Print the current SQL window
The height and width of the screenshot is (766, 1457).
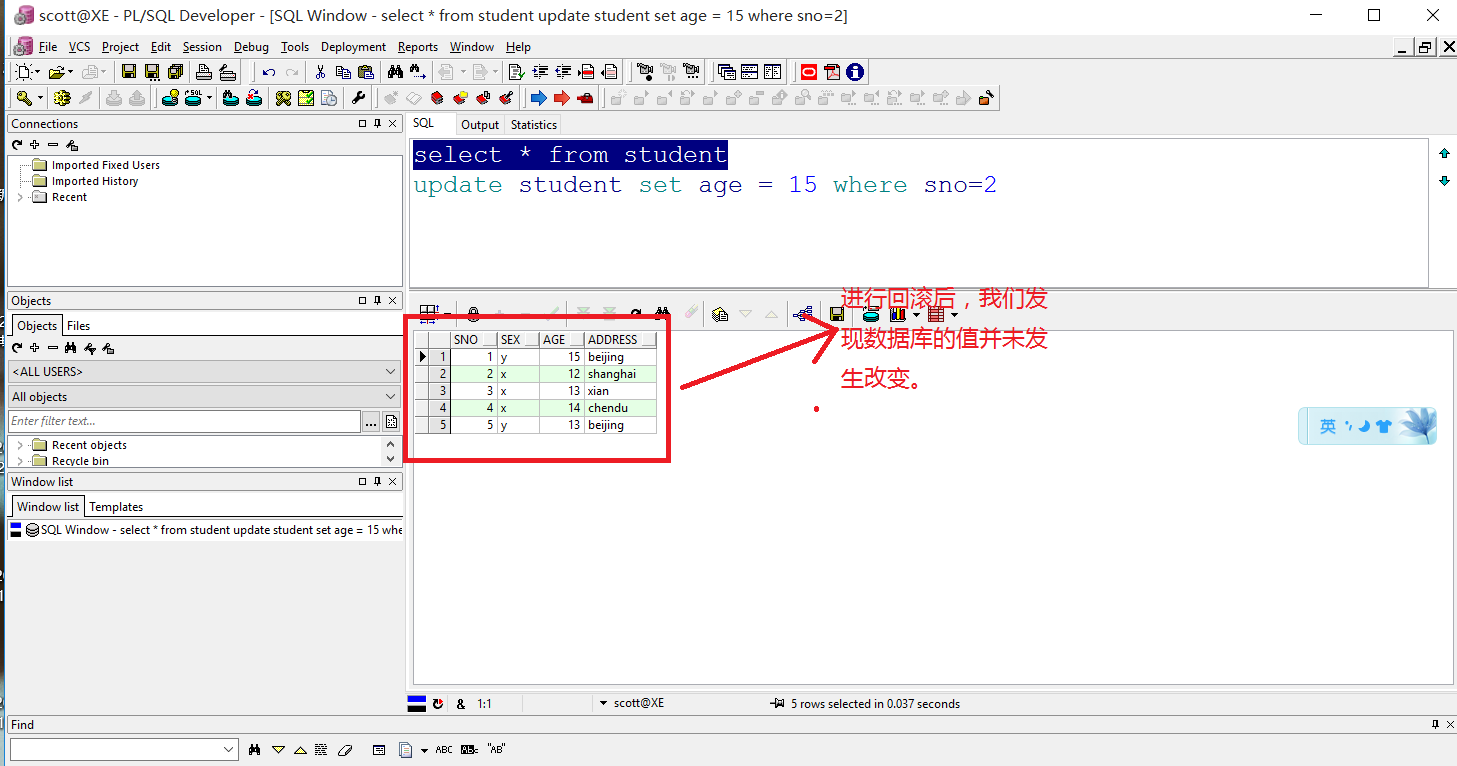pyautogui.click(x=204, y=71)
